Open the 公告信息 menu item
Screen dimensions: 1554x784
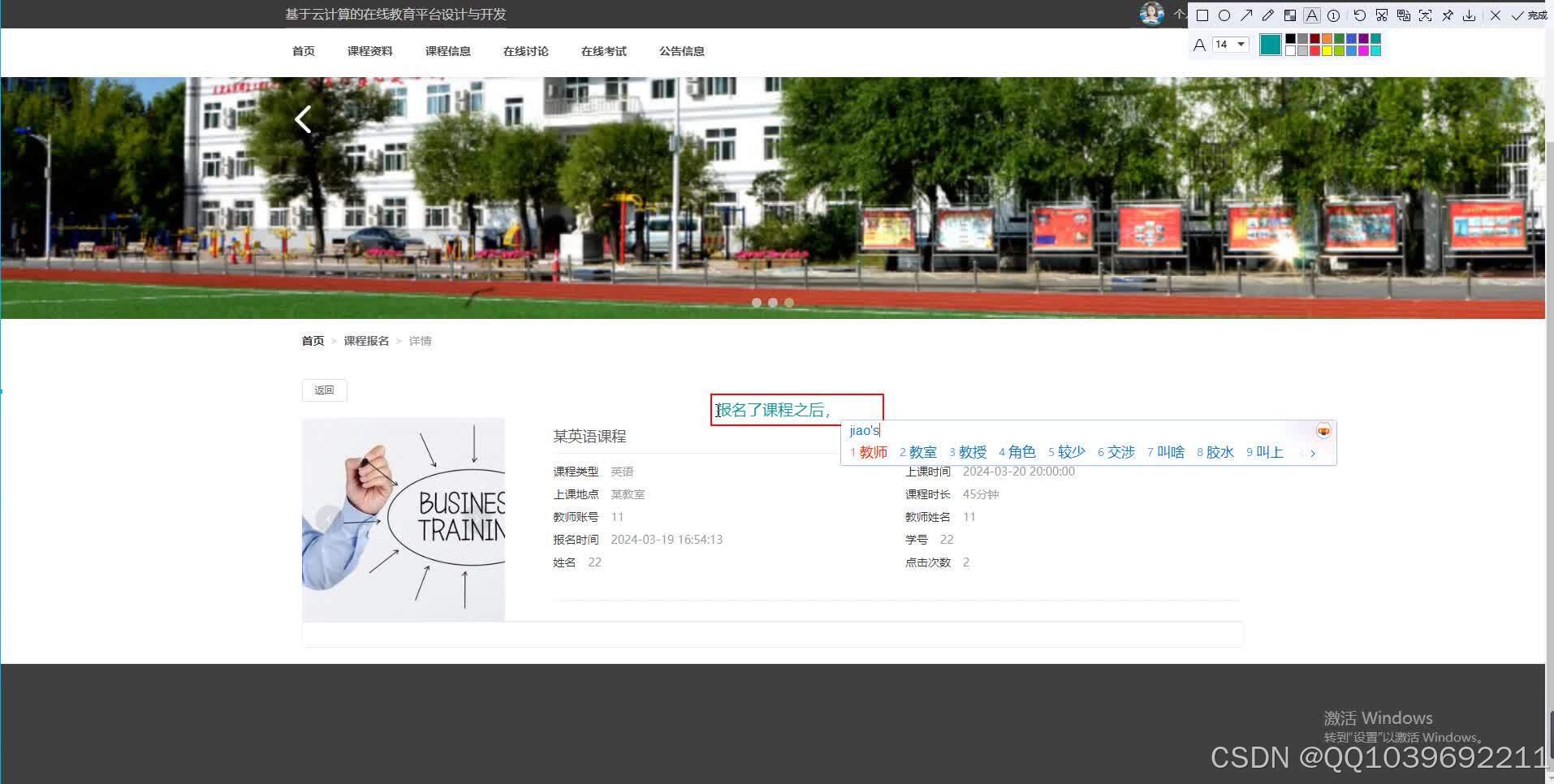pyautogui.click(x=682, y=51)
